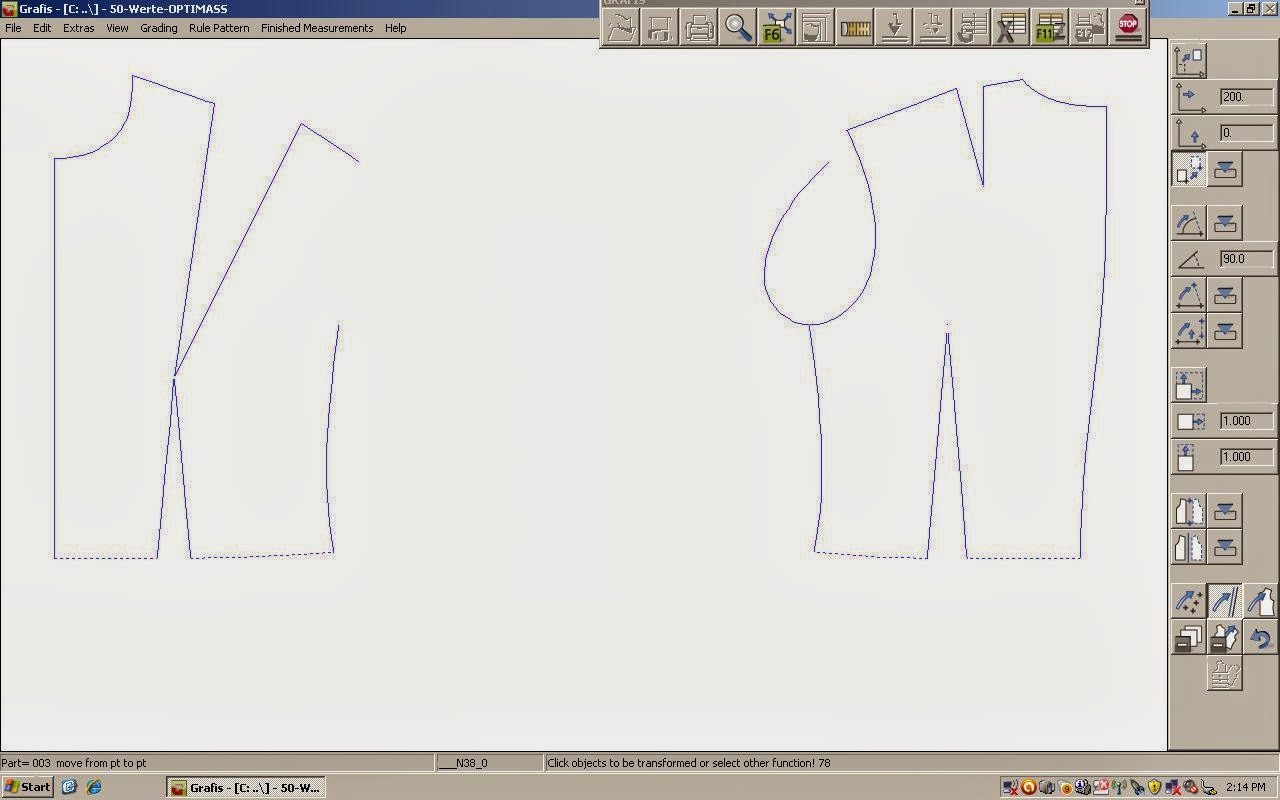This screenshot has height=800, width=1280.
Task: Open down-arrow button beside rotate and shift
Action: pyautogui.click(x=1225, y=331)
